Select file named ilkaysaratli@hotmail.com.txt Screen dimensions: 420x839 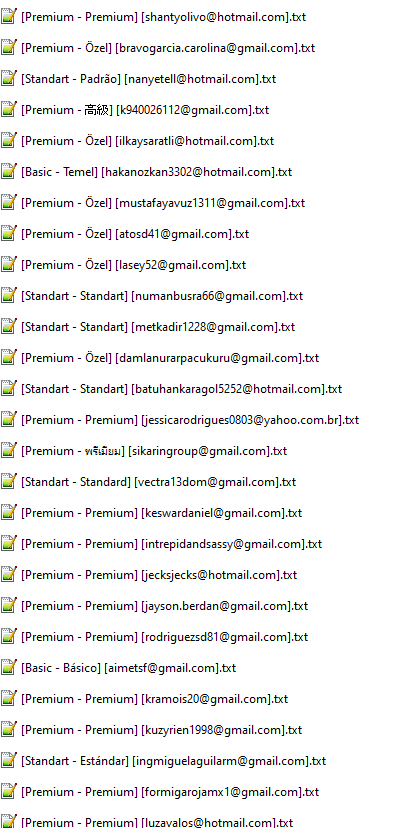147,141
